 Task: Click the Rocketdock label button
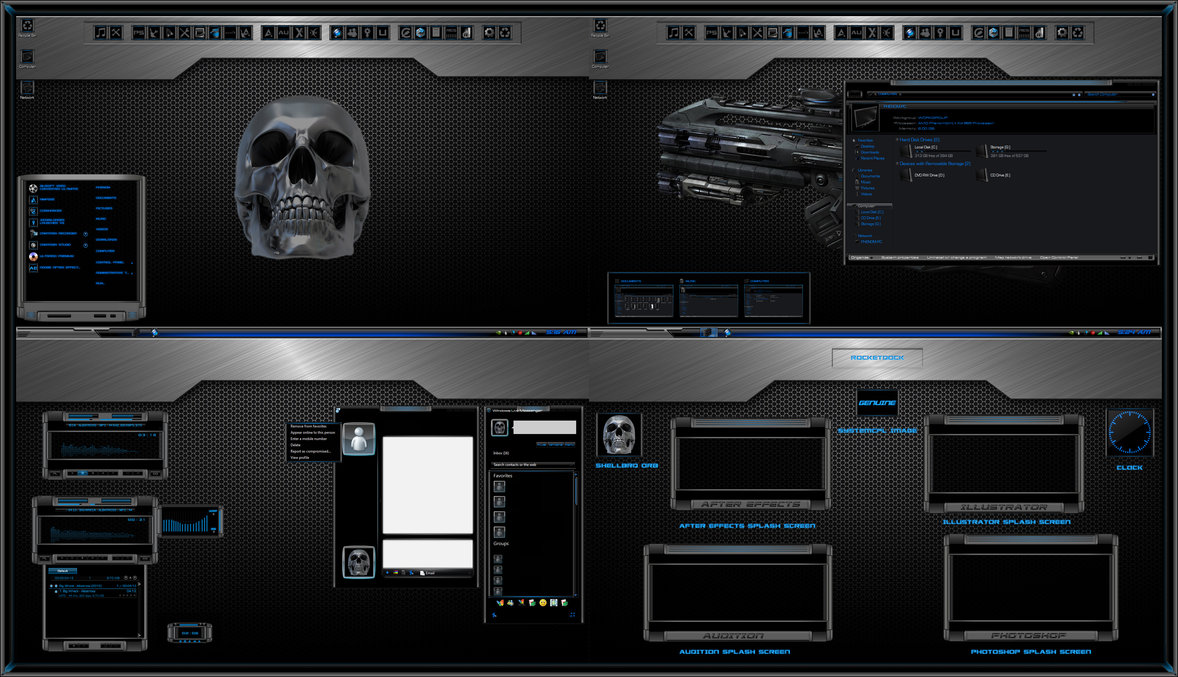pos(876,357)
